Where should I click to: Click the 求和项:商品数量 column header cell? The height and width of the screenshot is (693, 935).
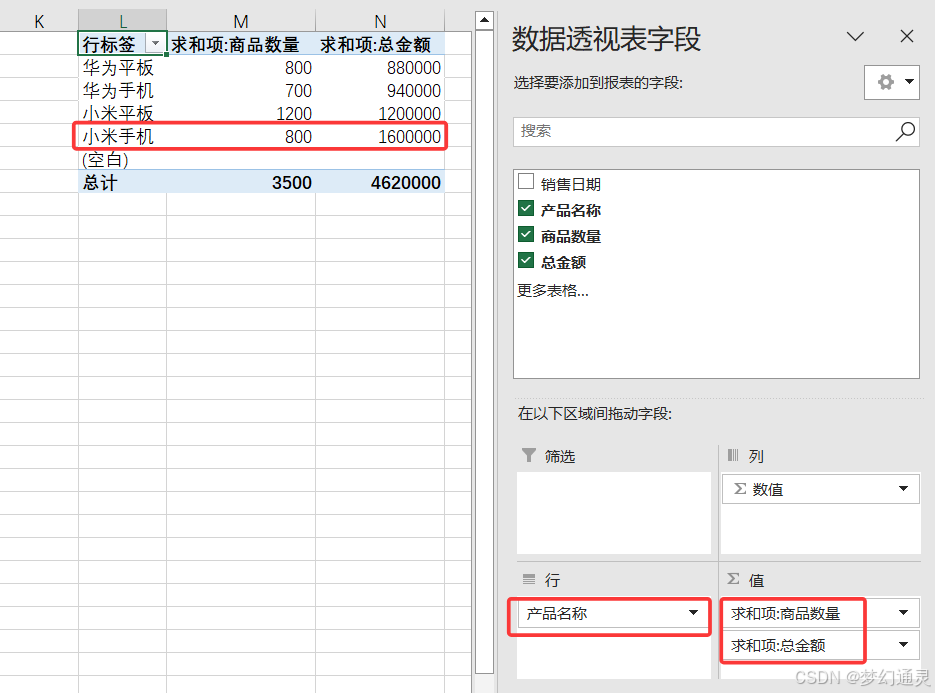pos(241,44)
